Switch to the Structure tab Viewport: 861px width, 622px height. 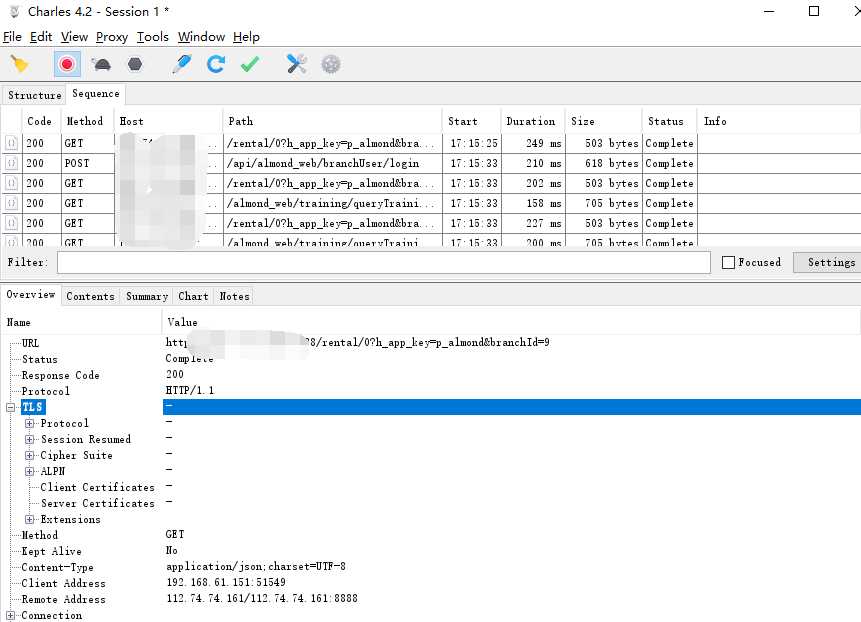click(35, 95)
